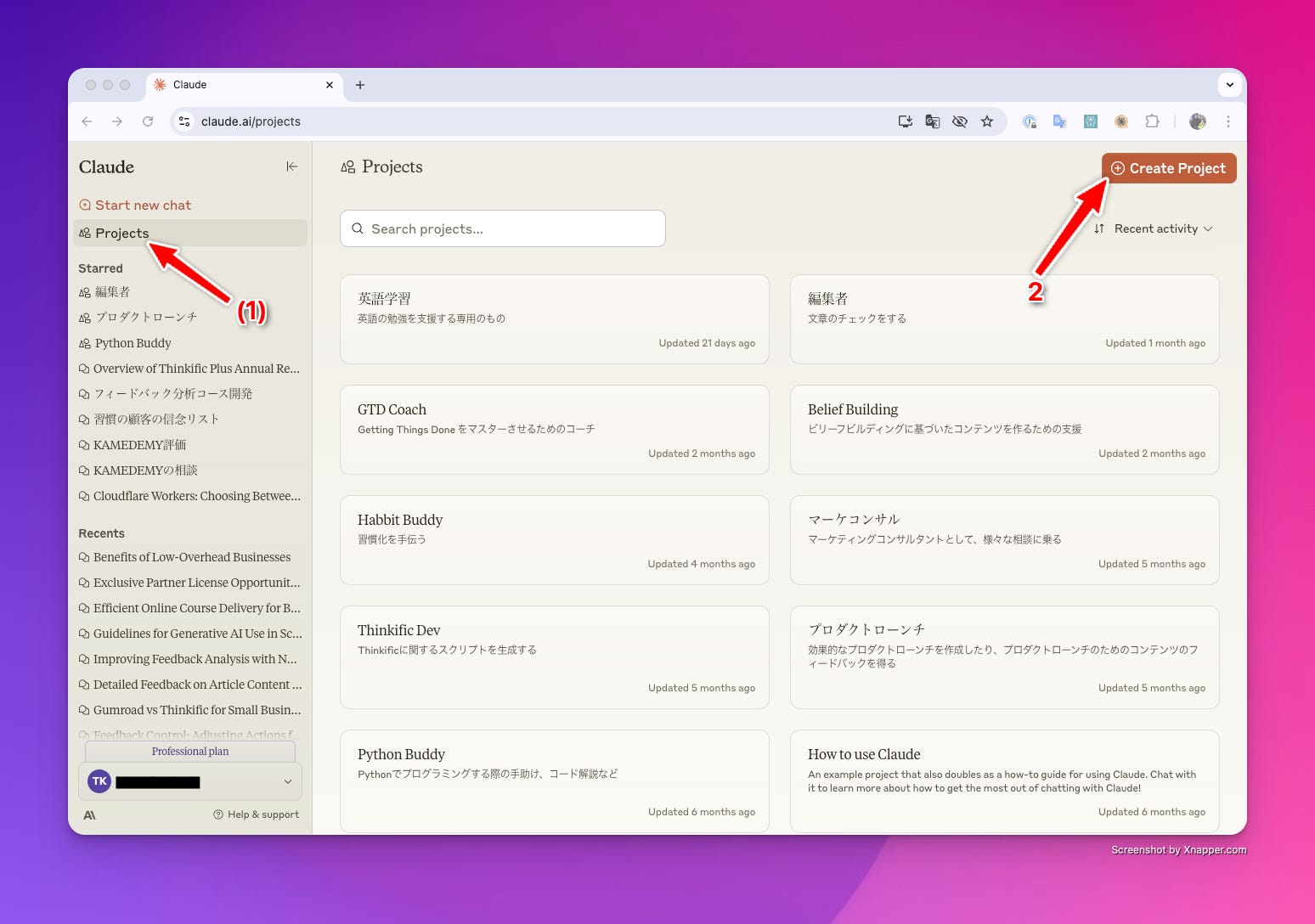Select Projects in the sidebar

pos(190,233)
